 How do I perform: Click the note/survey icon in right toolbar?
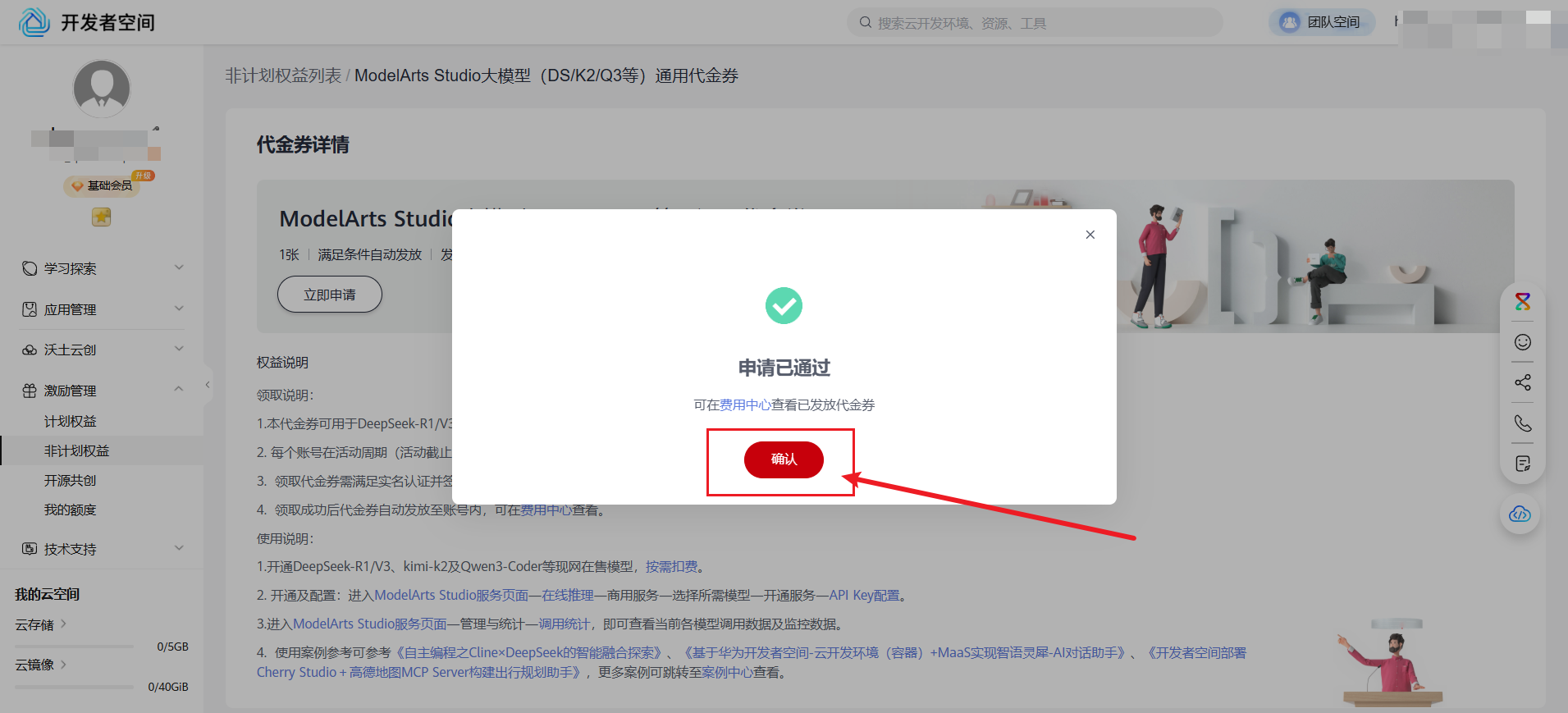(x=1523, y=464)
